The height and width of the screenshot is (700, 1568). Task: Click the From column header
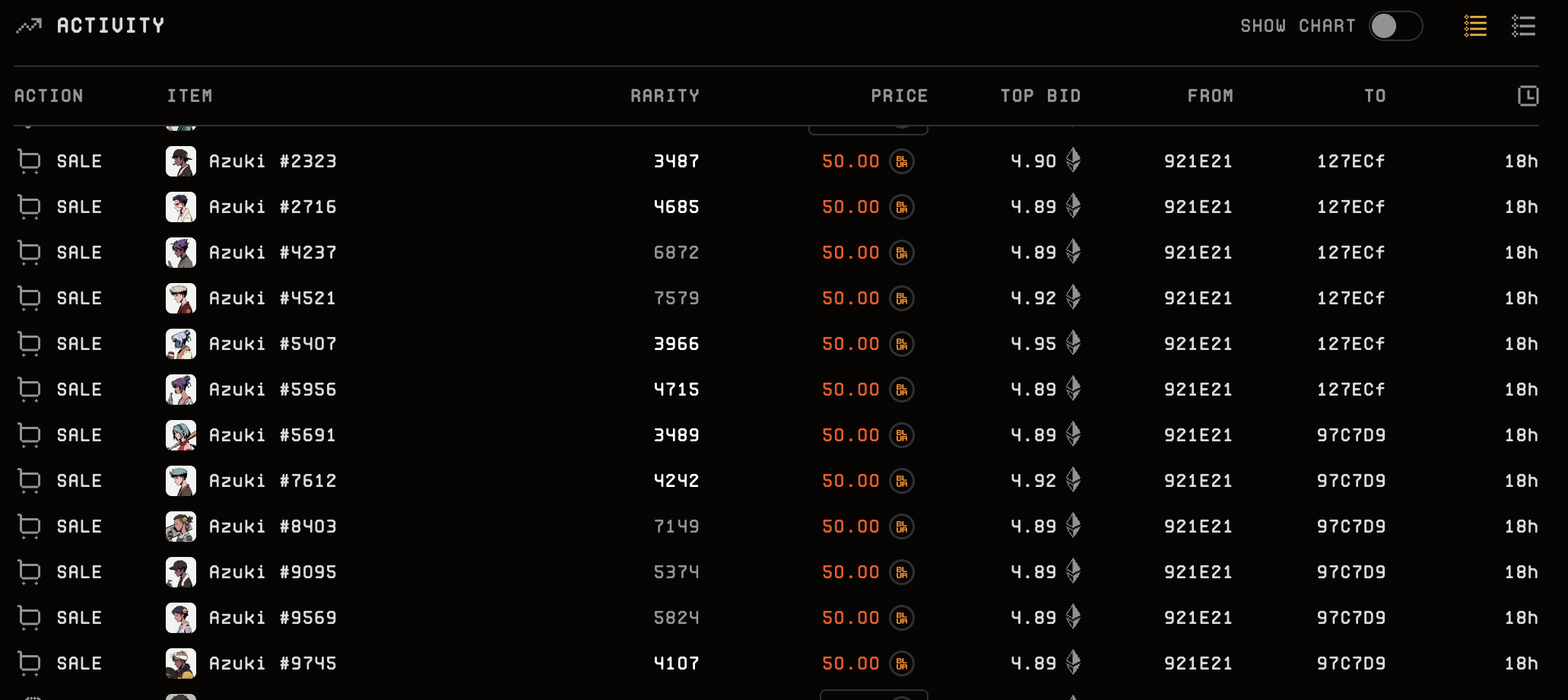point(1211,96)
